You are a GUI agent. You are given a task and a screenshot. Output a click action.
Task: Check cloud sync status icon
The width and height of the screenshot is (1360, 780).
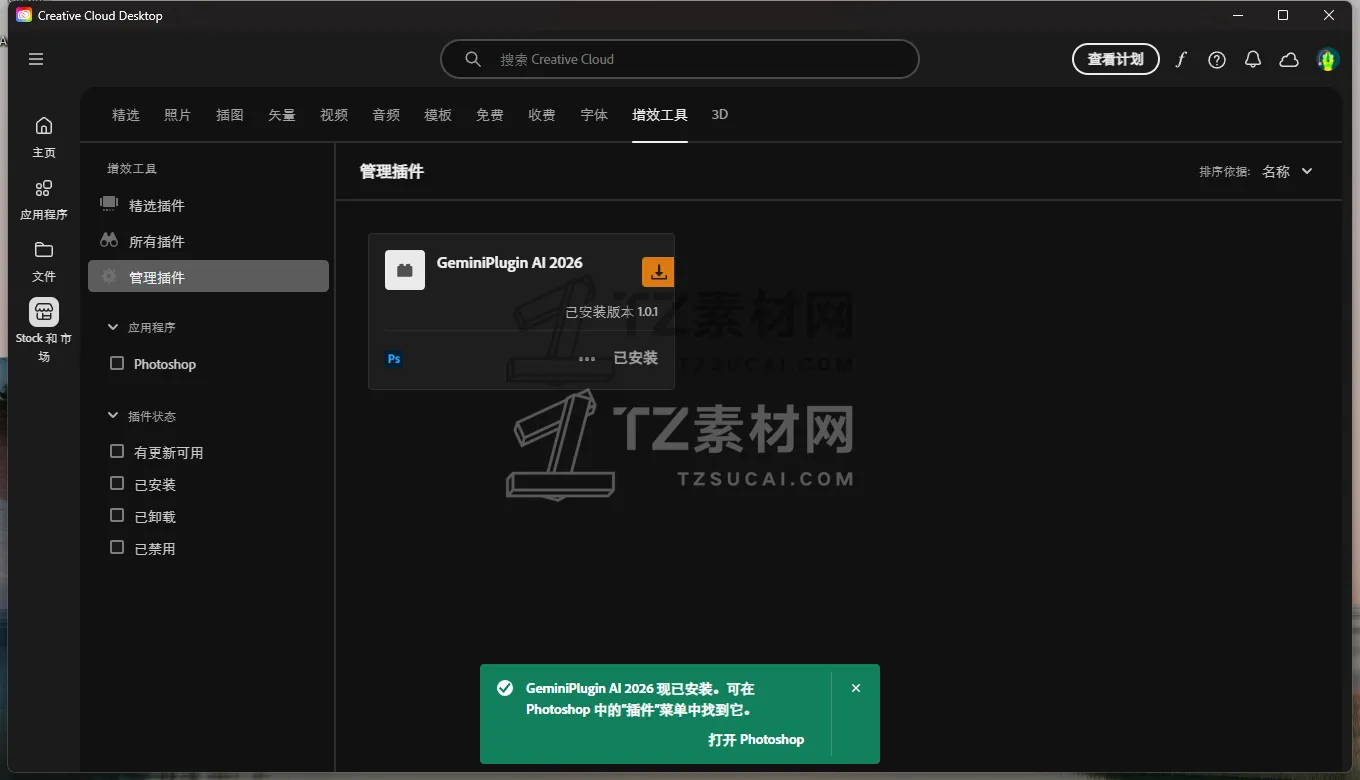[1289, 60]
